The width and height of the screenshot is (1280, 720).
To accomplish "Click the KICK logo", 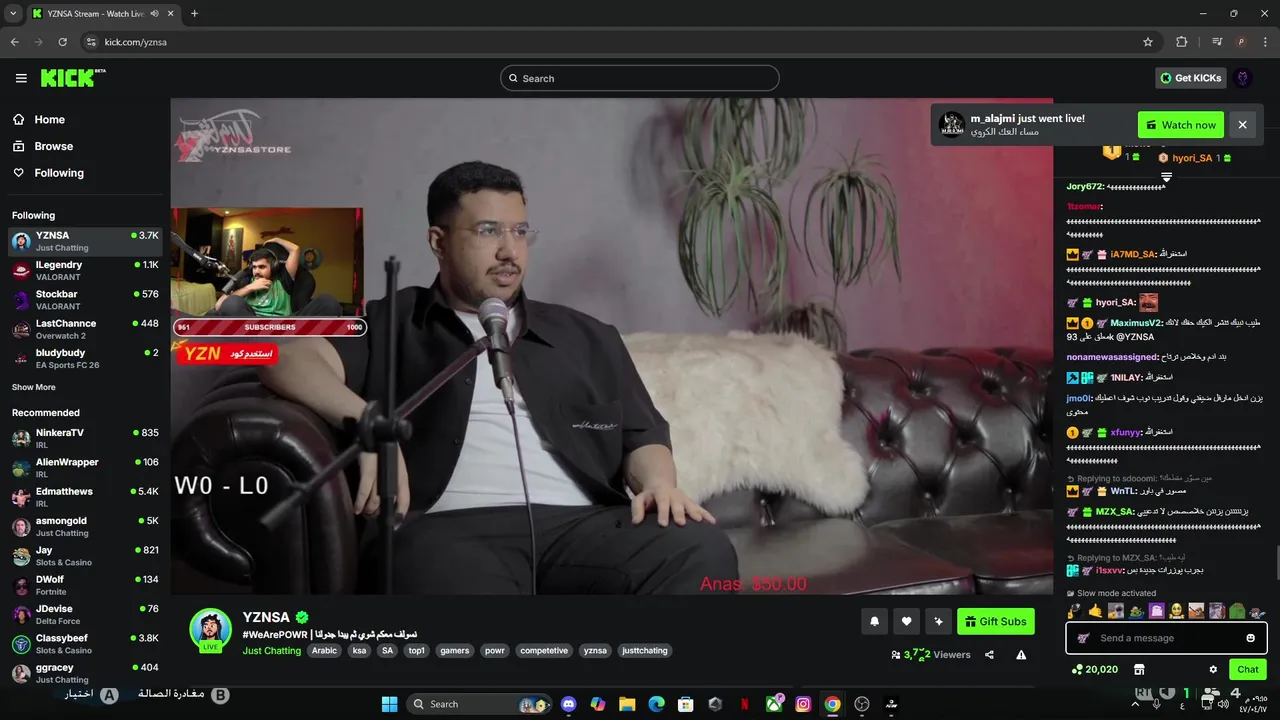I will click(x=72, y=78).
